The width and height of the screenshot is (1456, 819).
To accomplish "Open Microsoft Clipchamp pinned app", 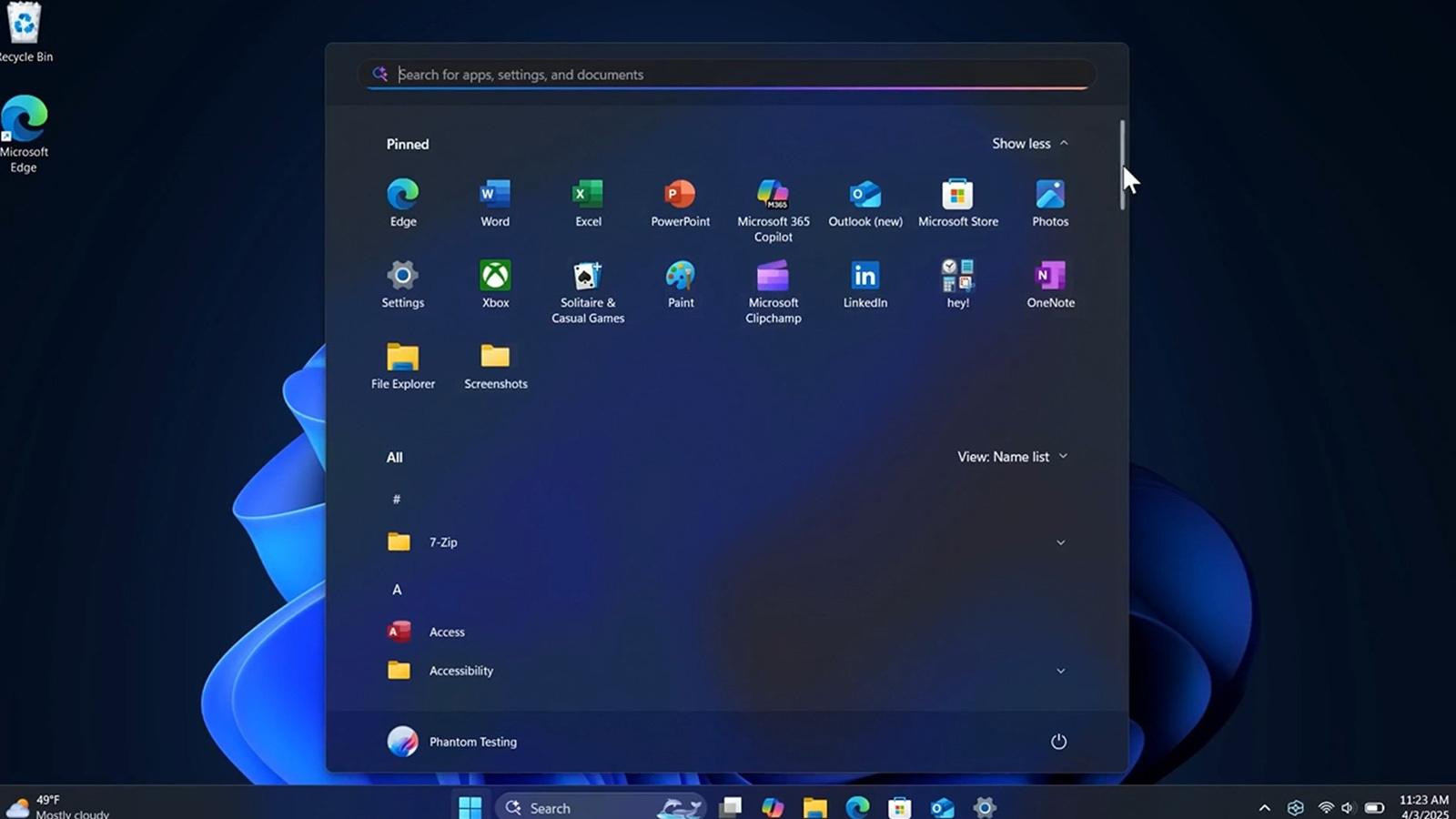I will (x=773, y=291).
